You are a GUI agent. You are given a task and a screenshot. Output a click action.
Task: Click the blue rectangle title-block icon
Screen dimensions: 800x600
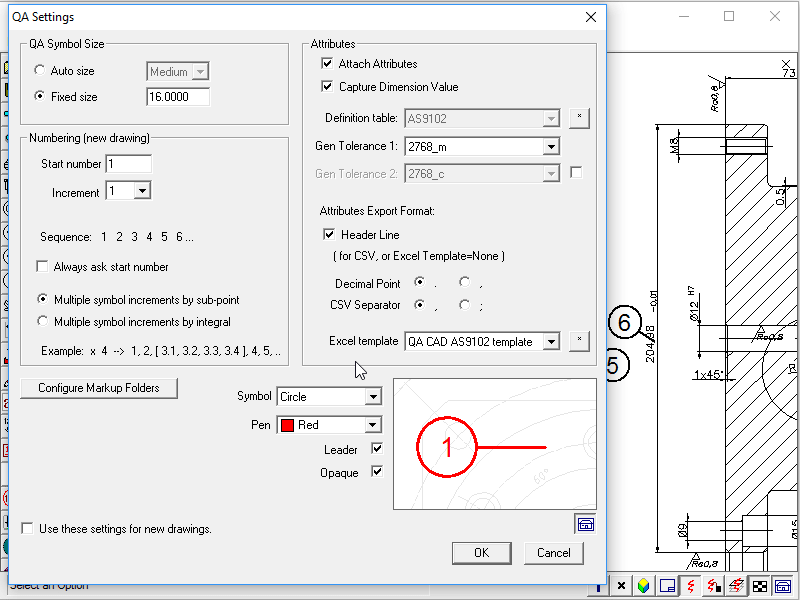click(x=667, y=586)
